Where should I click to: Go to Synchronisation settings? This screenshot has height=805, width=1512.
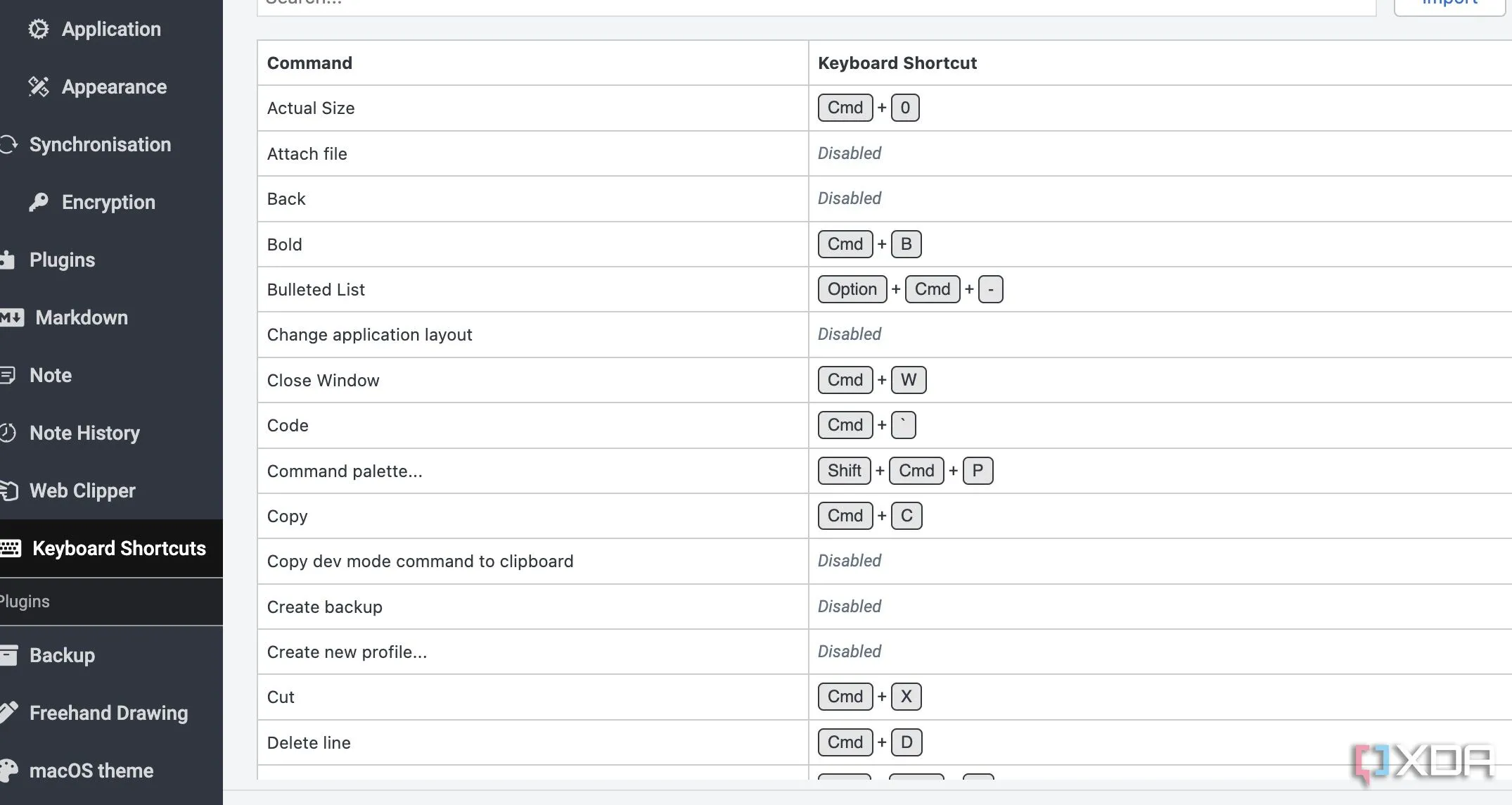tap(111, 144)
